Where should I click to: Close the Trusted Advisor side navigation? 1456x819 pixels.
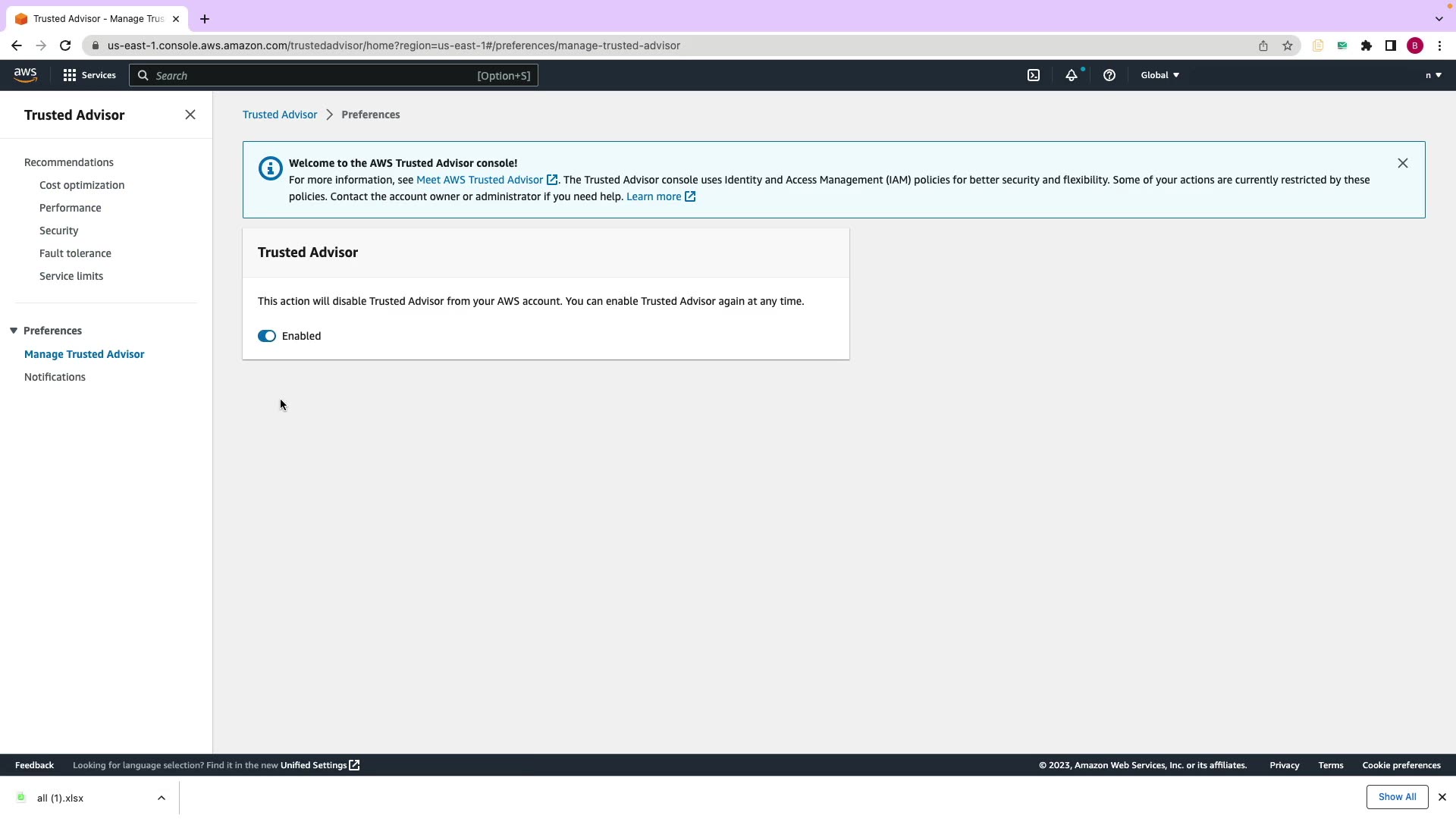click(x=190, y=115)
